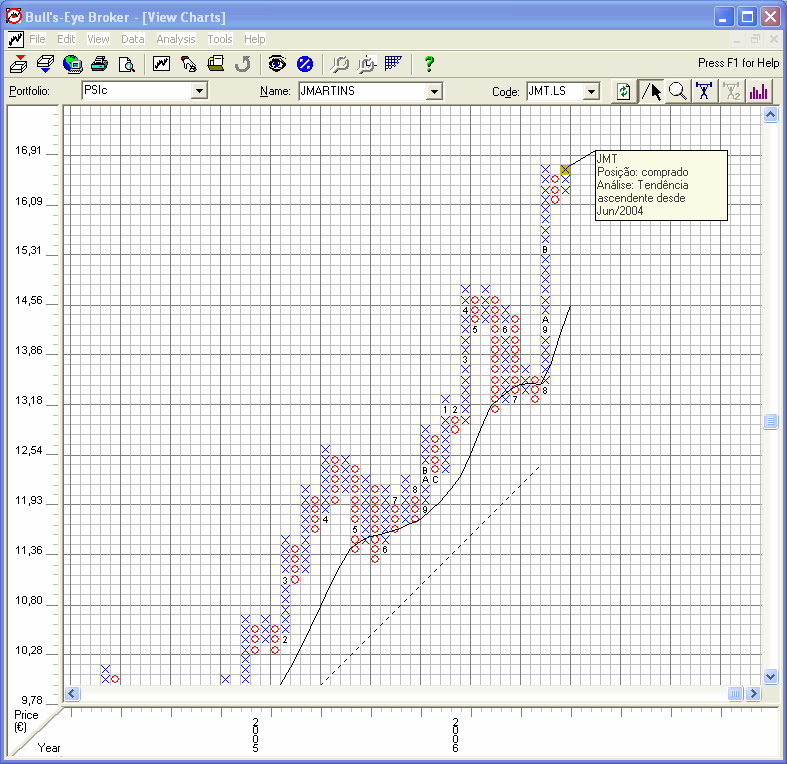
Task: Open the Tools menu
Action: (x=220, y=39)
